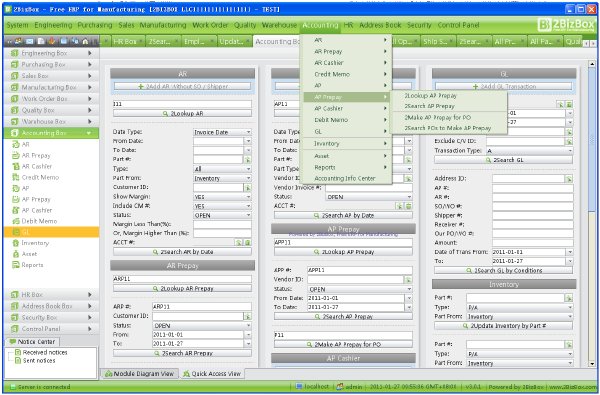Click the Add GL Transaction button

click(x=504, y=87)
